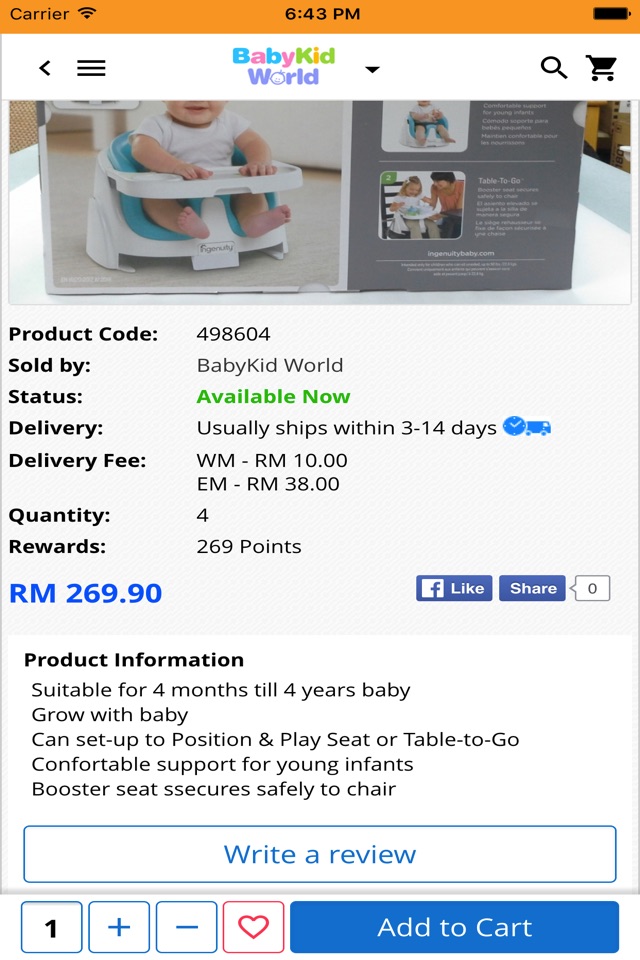
Task: Open the search magnifier
Action: [x=554, y=67]
